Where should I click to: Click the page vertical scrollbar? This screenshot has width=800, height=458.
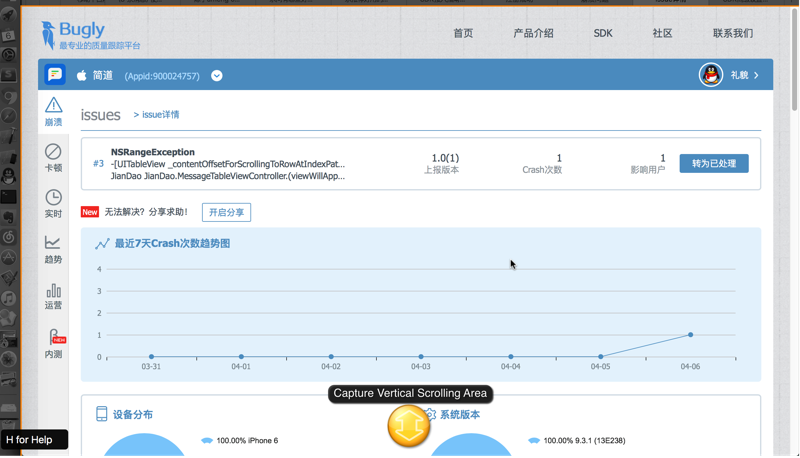[x=794, y=60]
